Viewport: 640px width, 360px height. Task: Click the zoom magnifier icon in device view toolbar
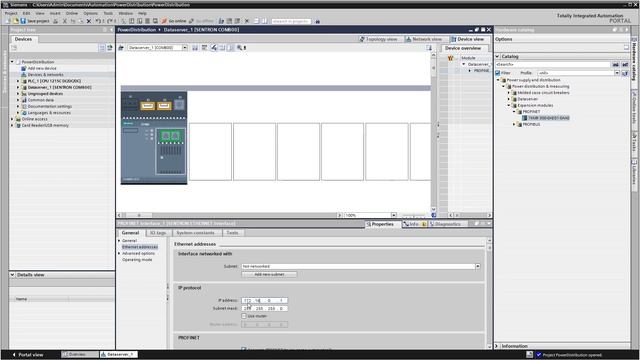pos(240,48)
